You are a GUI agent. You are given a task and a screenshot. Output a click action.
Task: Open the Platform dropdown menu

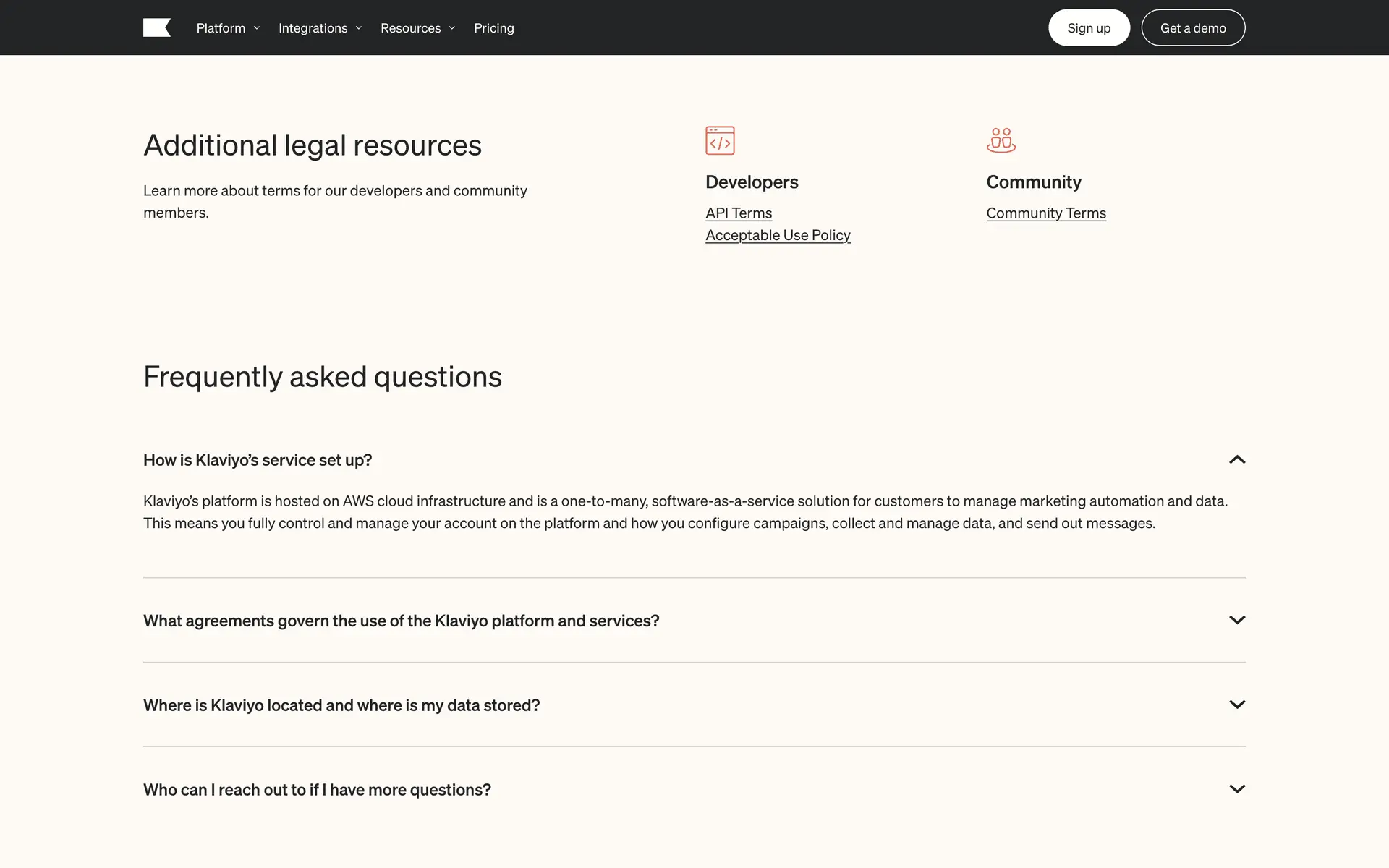pyautogui.click(x=228, y=28)
